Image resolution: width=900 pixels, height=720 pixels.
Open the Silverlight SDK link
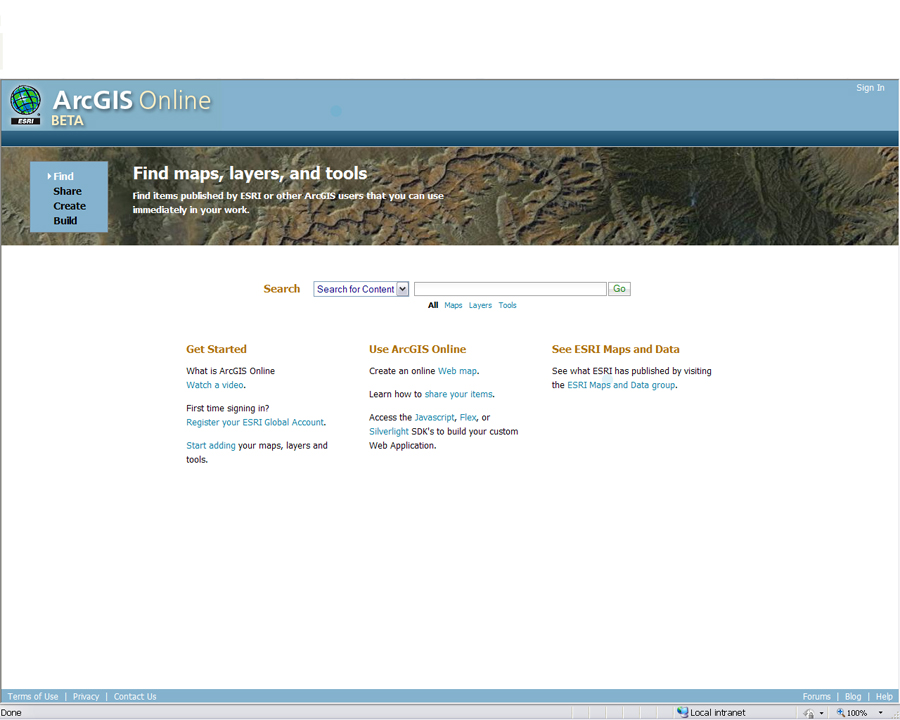[389, 431]
